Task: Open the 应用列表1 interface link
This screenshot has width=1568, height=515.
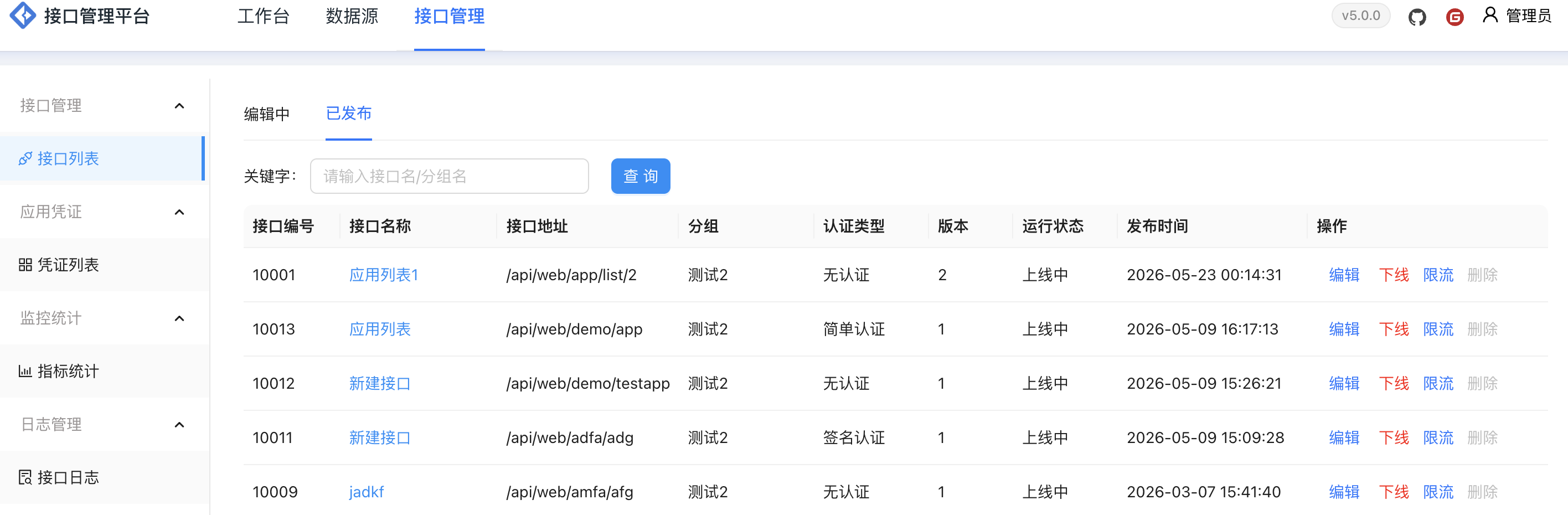Action: pyautogui.click(x=384, y=275)
